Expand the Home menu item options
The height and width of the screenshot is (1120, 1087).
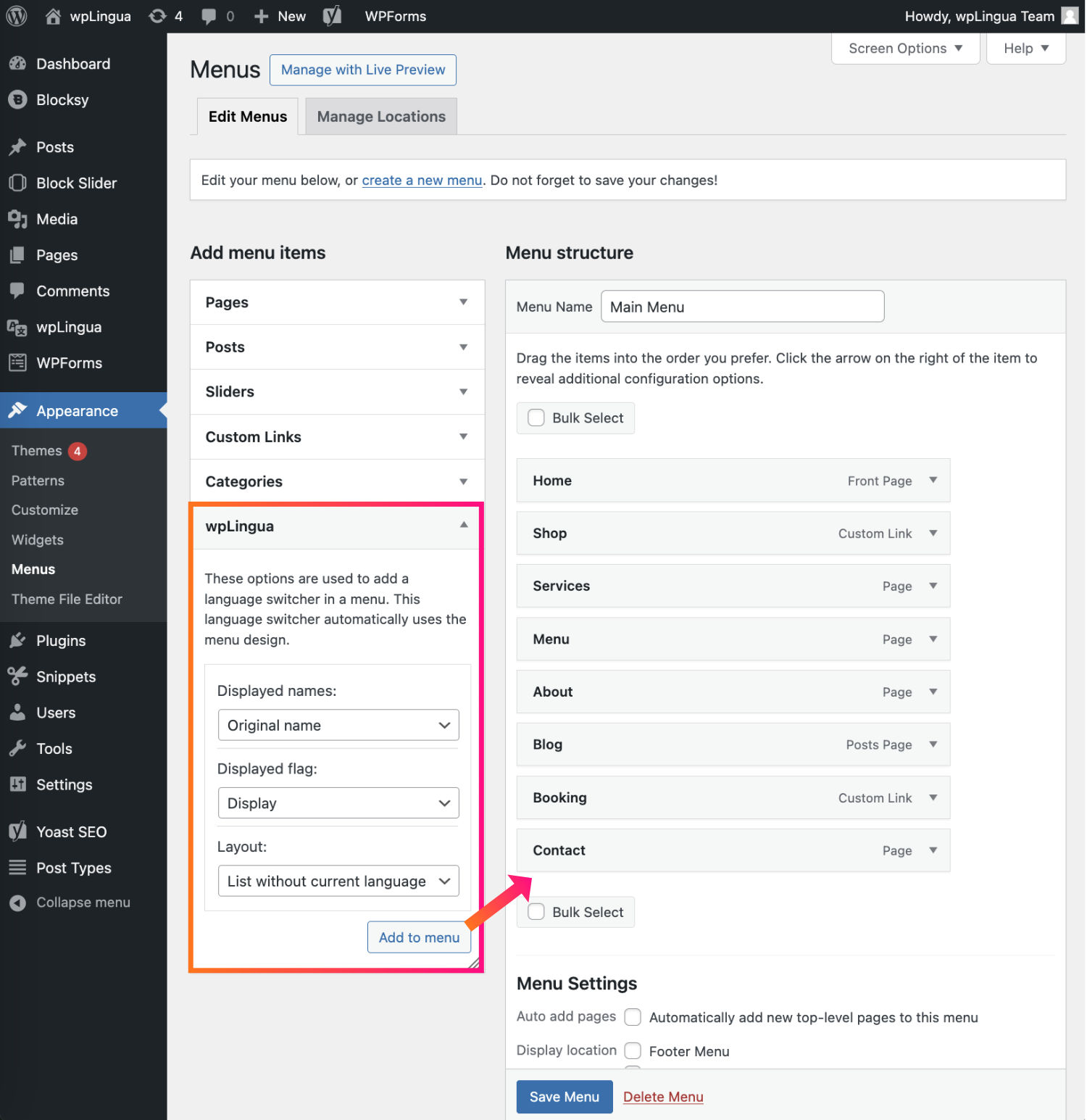click(933, 480)
